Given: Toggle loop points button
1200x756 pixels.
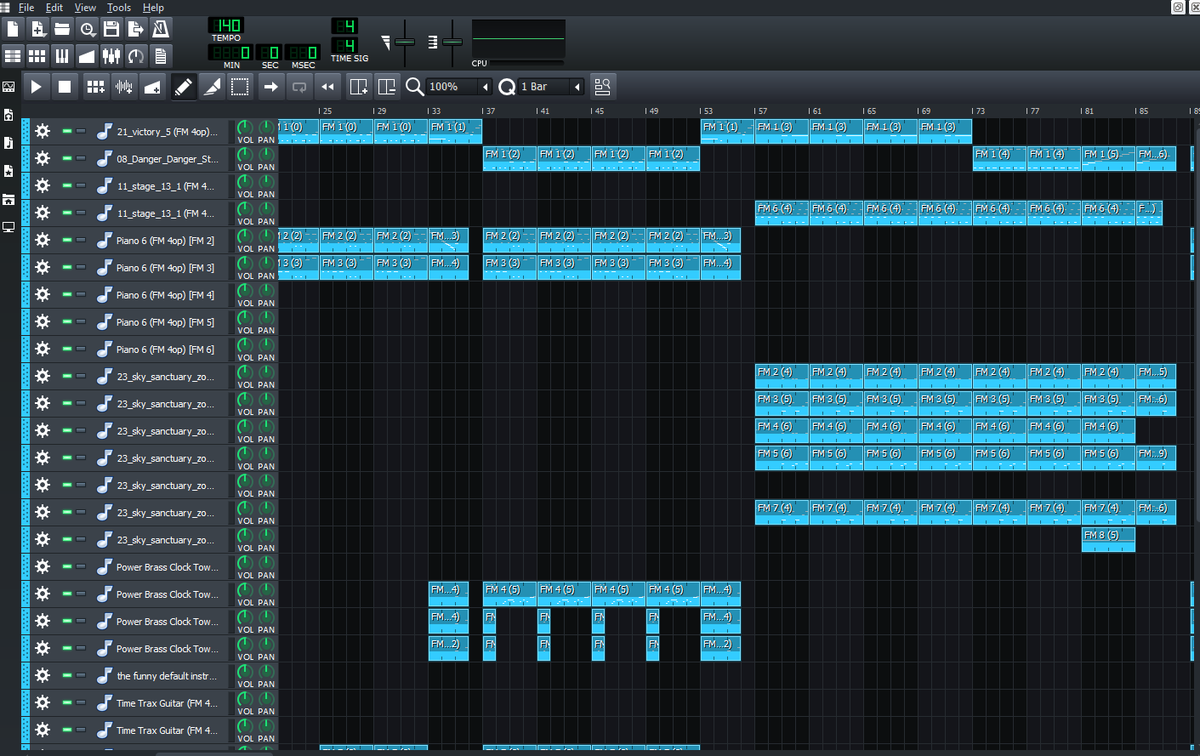Looking at the screenshot, I should [x=299, y=87].
